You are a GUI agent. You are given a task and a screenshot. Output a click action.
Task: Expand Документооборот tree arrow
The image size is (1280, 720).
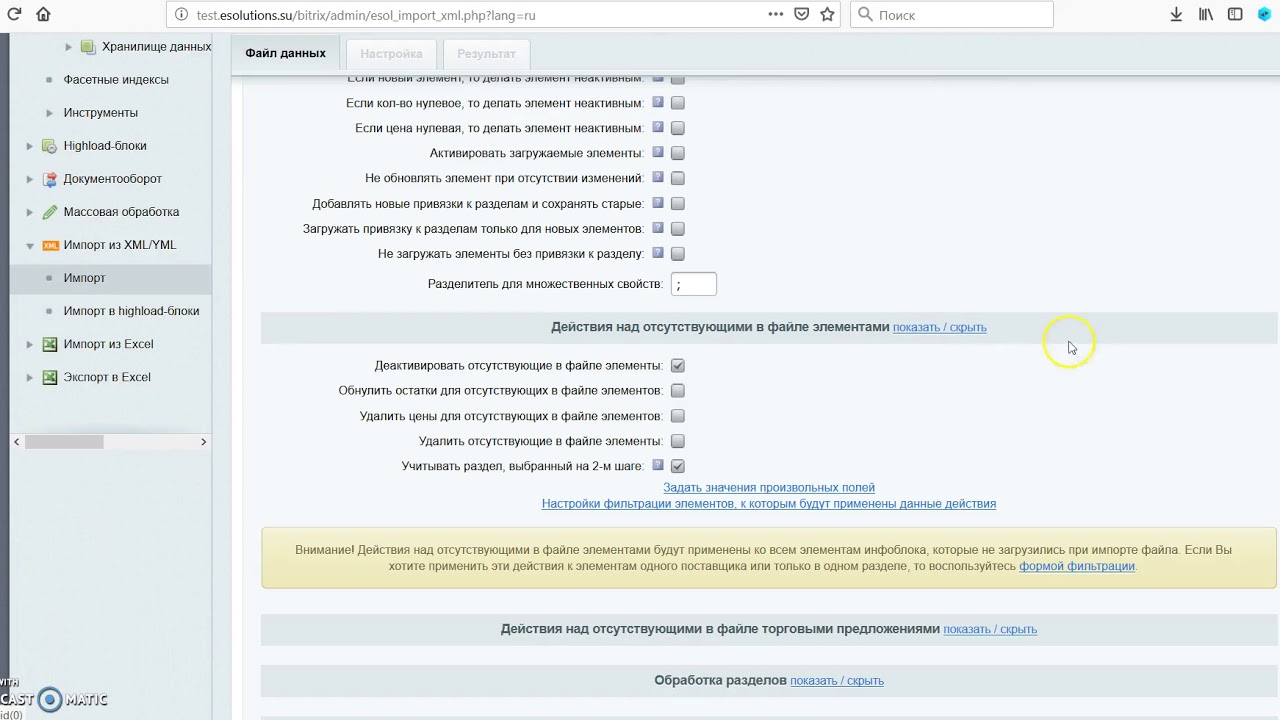coord(30,179)
